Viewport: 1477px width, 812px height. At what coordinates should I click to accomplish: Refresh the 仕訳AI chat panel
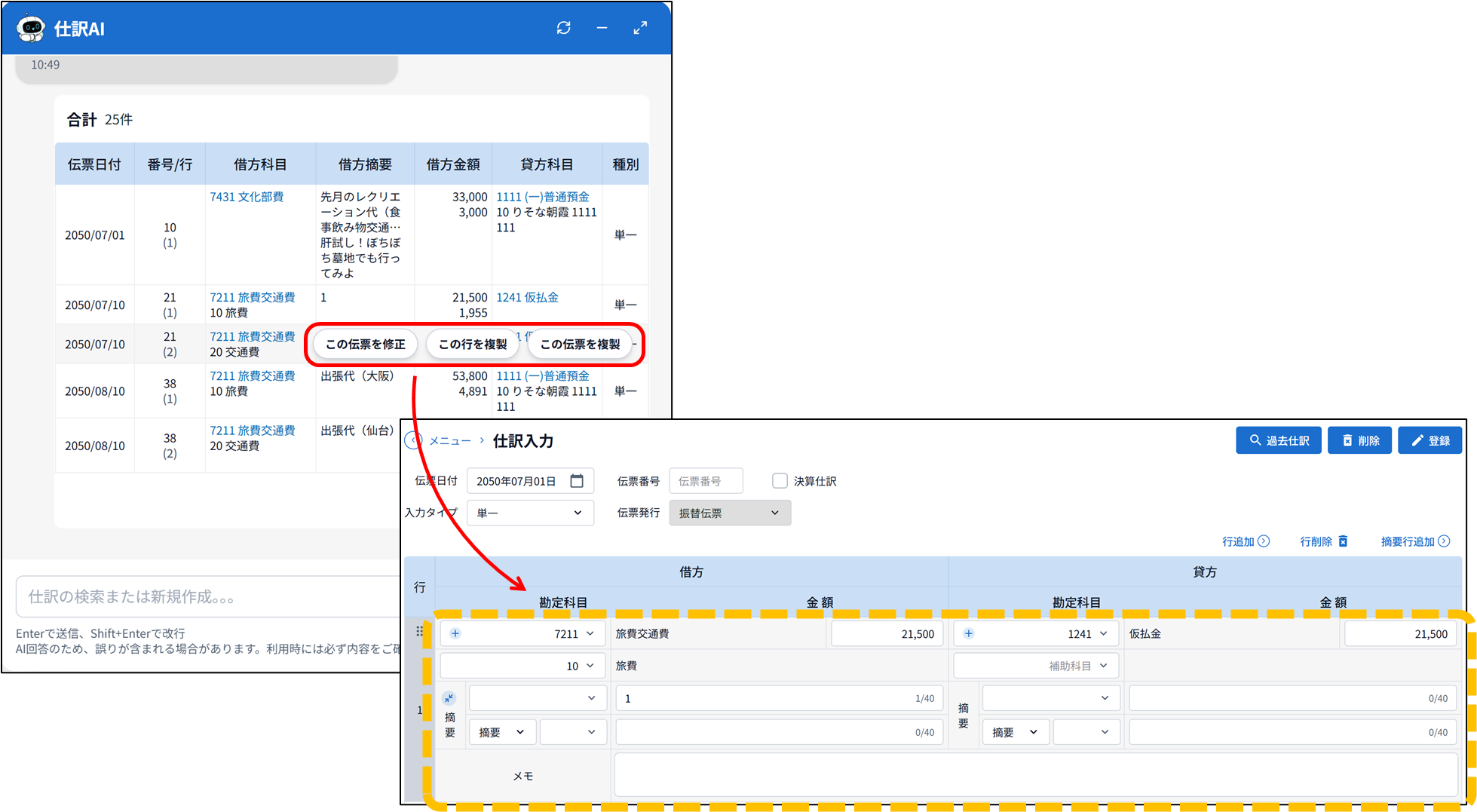click(564, 28)
